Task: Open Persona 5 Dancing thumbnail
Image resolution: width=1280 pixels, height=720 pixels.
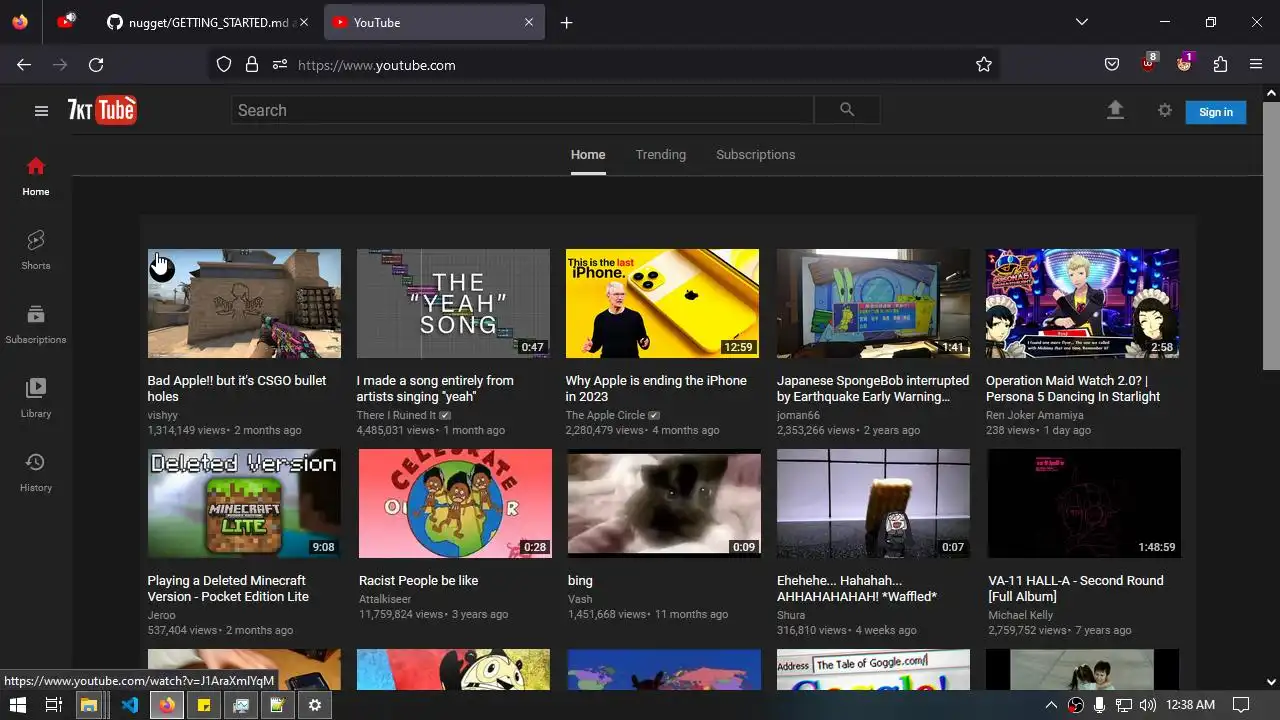Action: pos(1082,303)
